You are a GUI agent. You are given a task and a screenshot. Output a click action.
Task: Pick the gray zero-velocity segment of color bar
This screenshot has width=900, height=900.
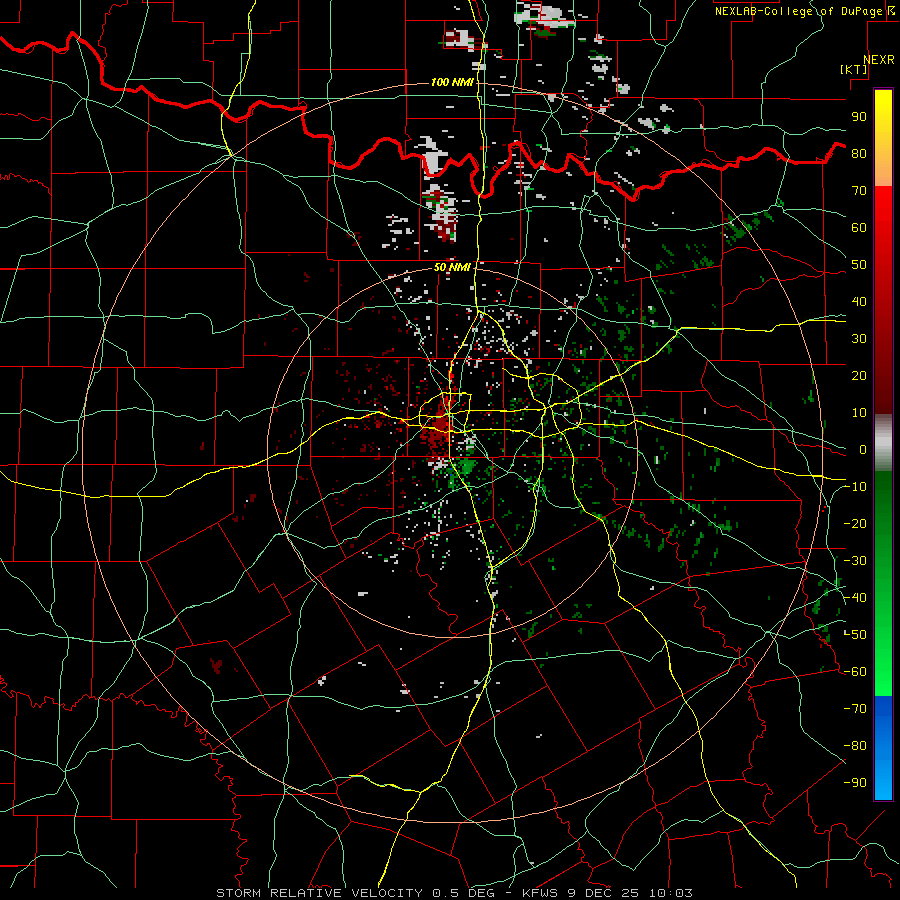pos(883,443)
